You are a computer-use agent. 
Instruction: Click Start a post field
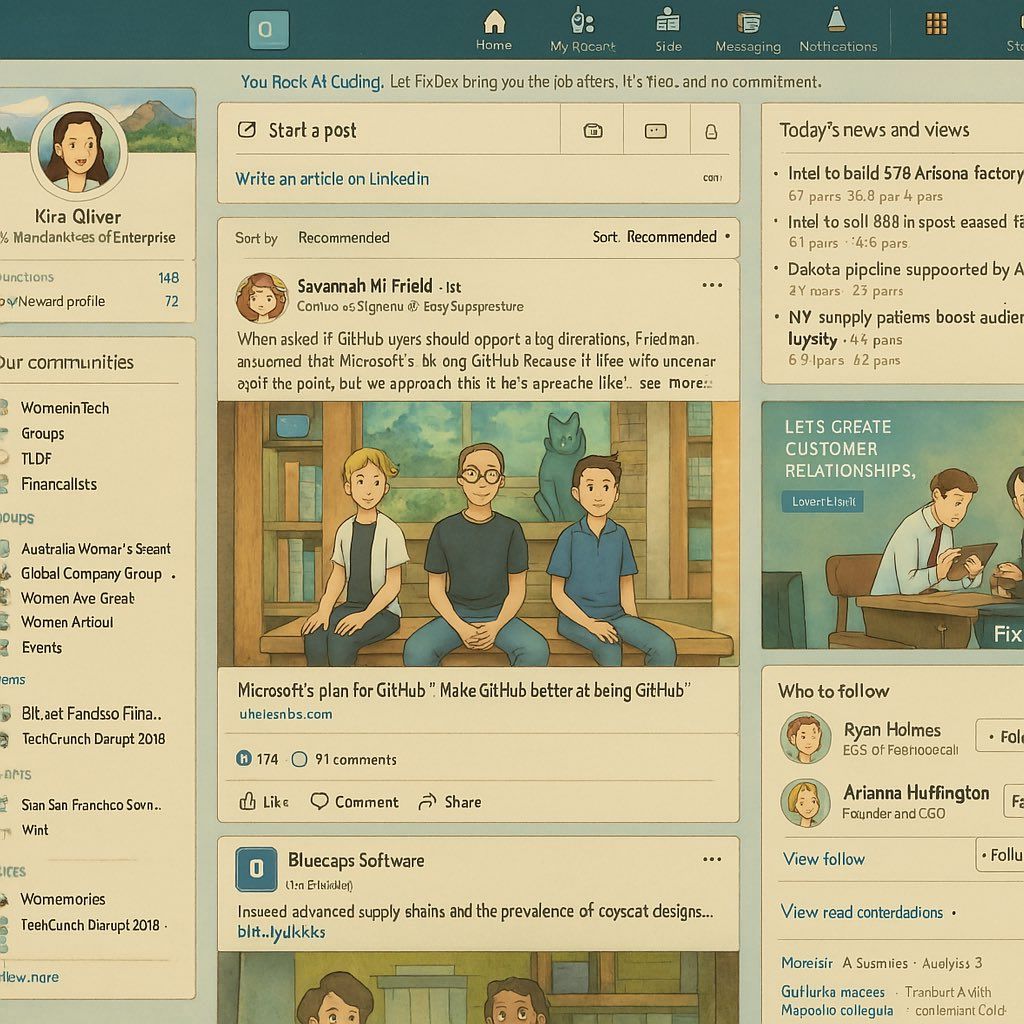point(389,130)
